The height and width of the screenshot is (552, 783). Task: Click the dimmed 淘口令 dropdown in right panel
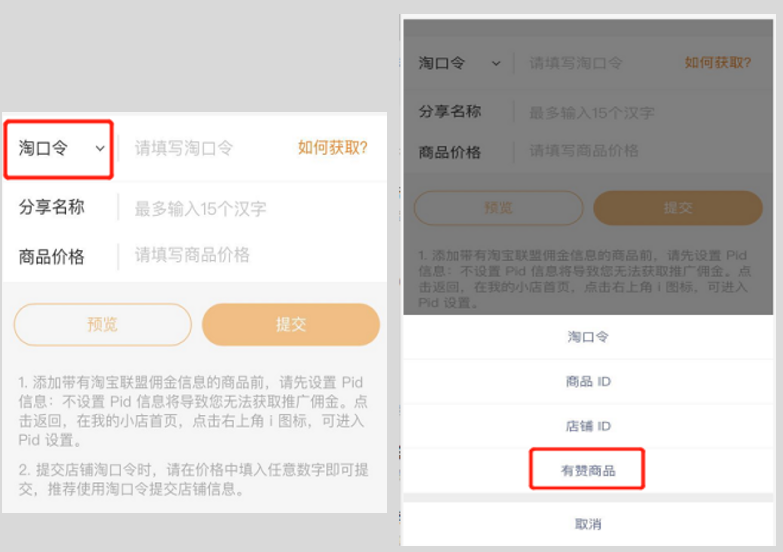click(x=459, y=63)
